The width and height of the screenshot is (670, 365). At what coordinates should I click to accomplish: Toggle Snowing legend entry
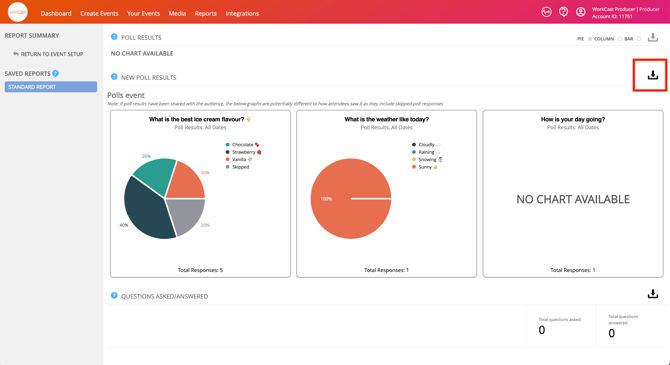pyautogui.click(x=427, y=159)
